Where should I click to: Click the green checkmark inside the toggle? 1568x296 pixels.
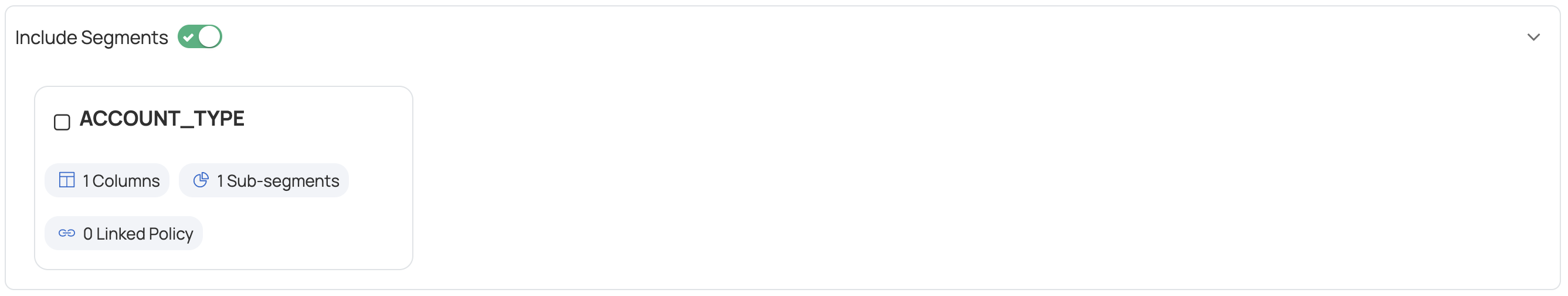189,37
